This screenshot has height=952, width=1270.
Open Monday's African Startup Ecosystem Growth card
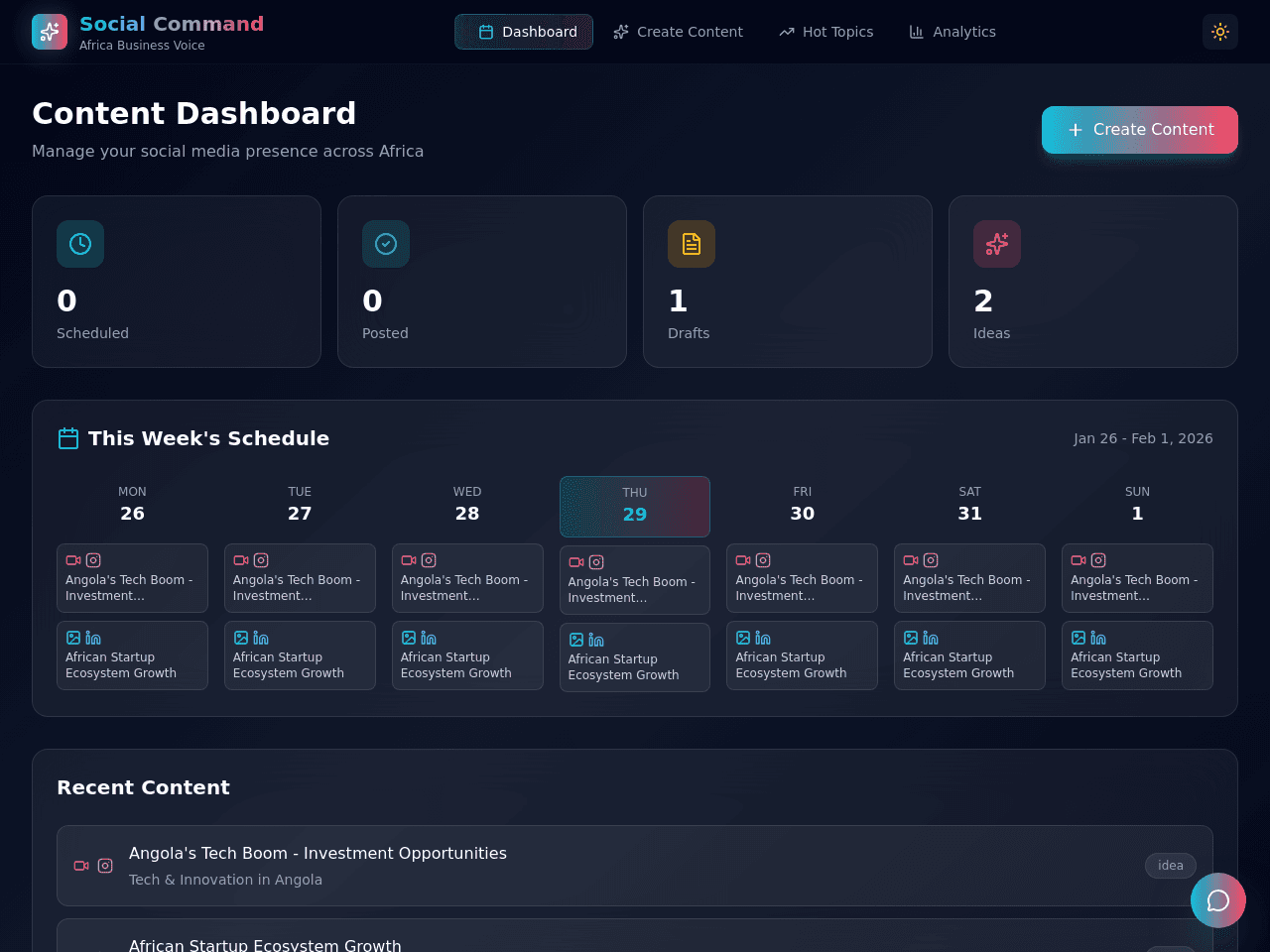coord(132,655)
